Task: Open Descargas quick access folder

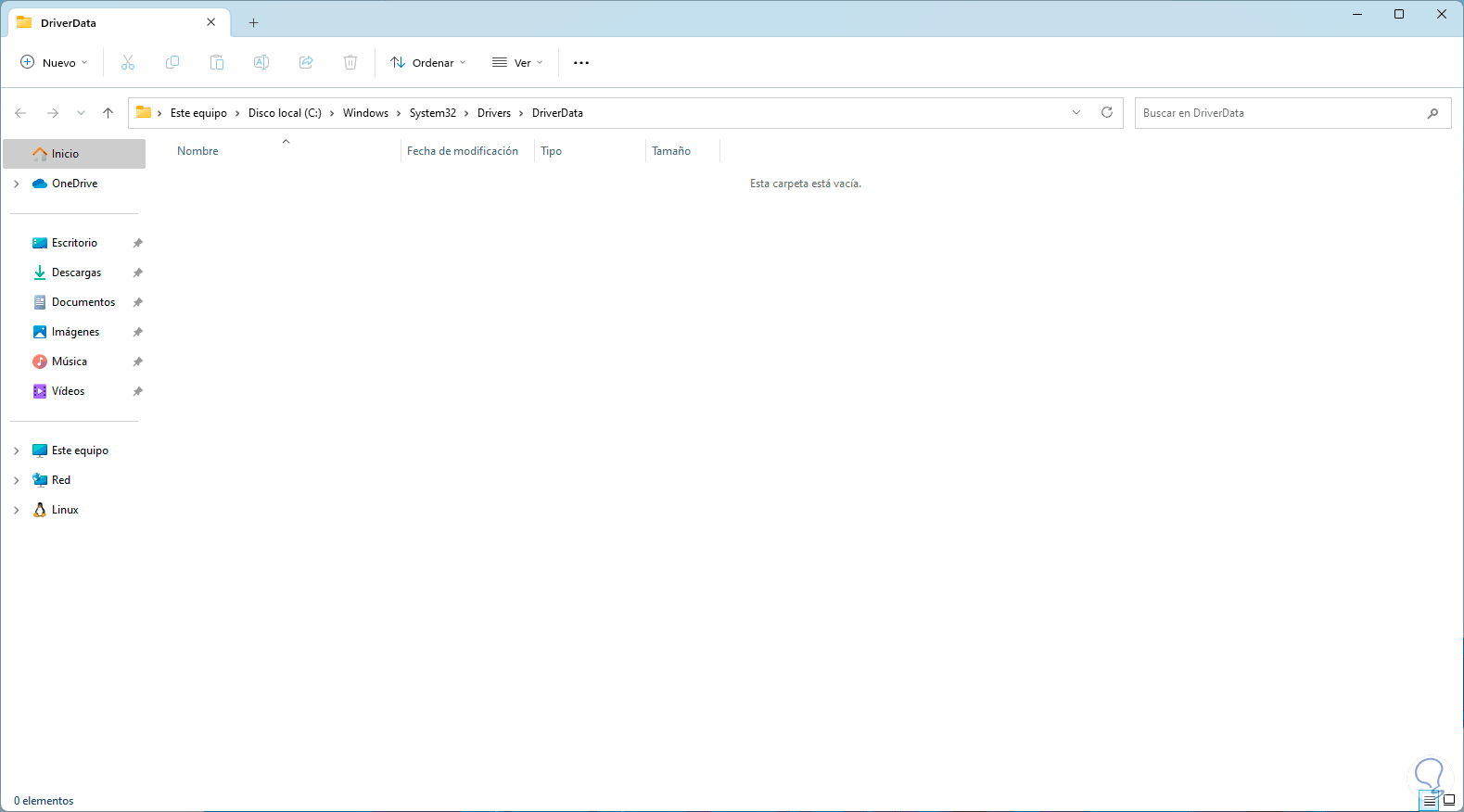Action: (x=74, y=273)
